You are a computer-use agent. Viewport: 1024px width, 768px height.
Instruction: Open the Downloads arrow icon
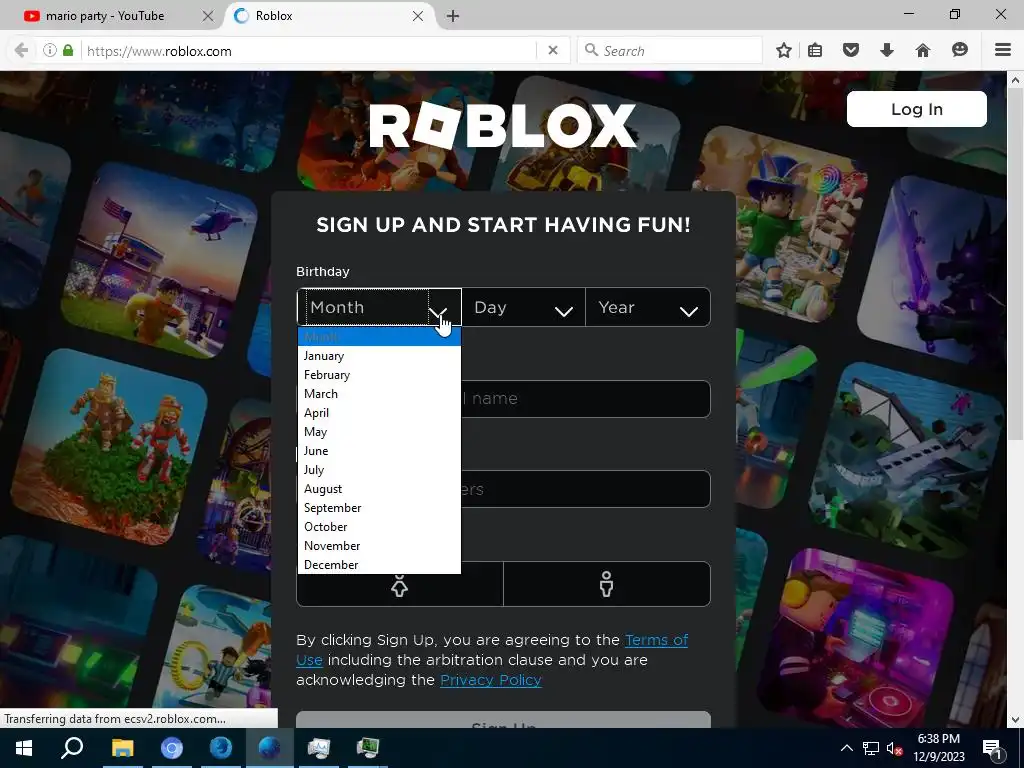(887, 50)
